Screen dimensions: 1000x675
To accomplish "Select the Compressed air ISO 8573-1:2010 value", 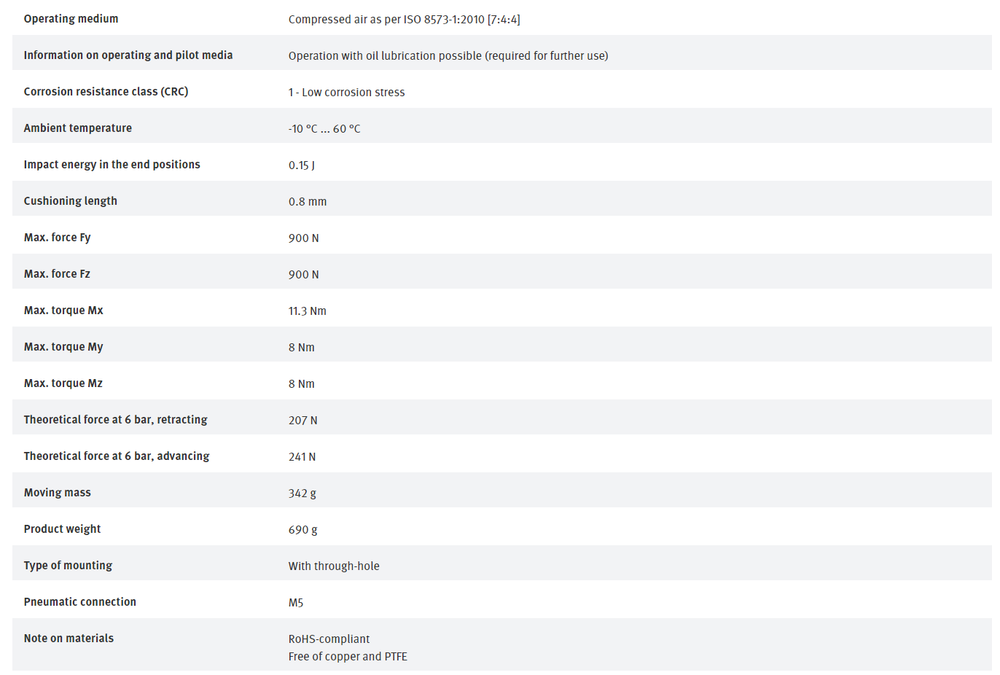I will click(404, 19).
